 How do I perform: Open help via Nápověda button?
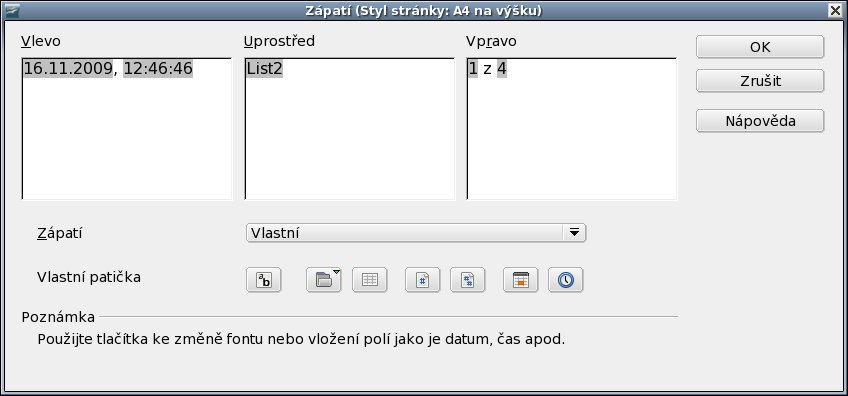[x=760, y=121]
